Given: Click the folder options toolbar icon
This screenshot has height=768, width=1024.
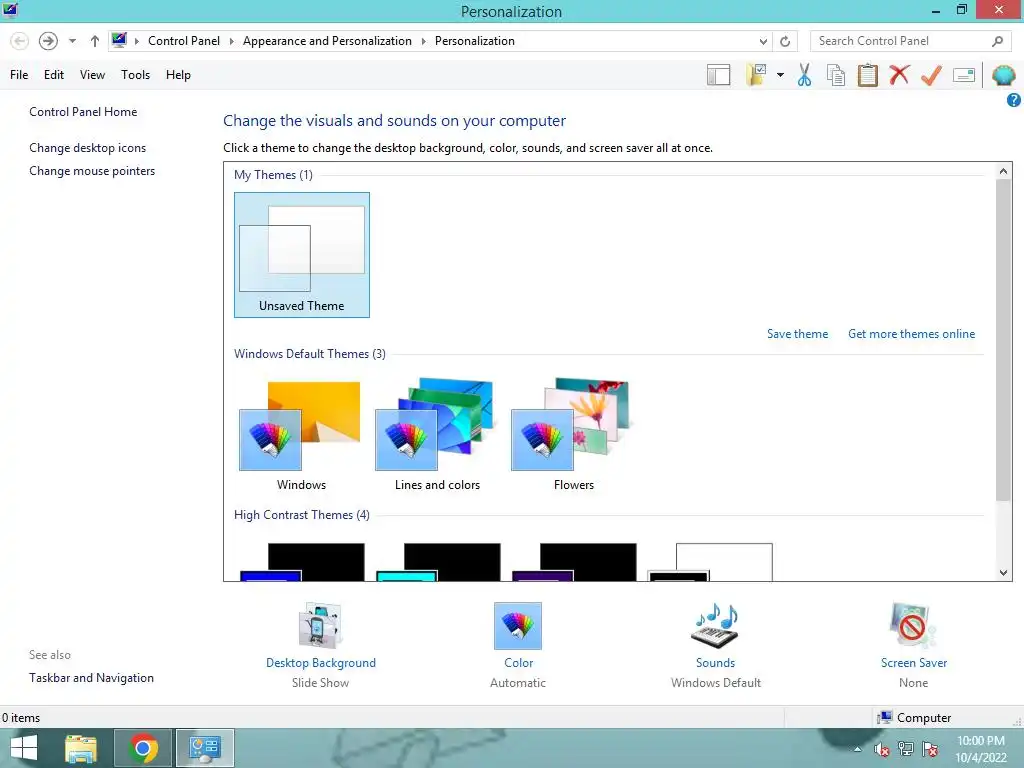Looking at the screenshot, I should 757,75.
